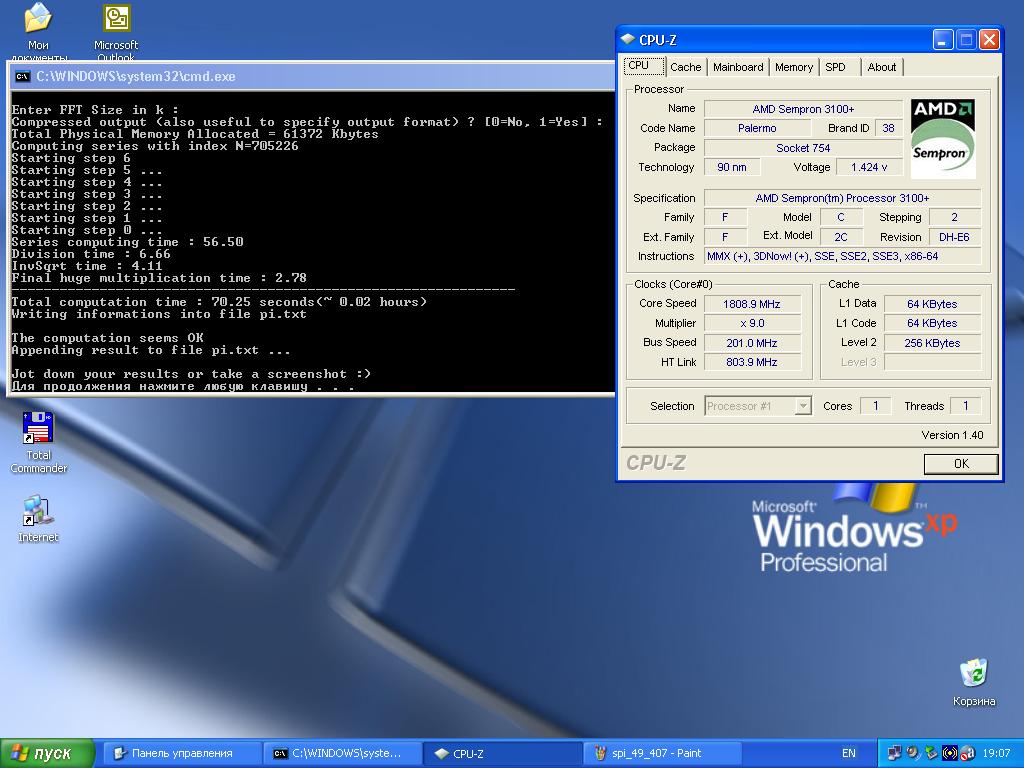
Task: Click the 90 nm technology value
Action: point(732,167)
